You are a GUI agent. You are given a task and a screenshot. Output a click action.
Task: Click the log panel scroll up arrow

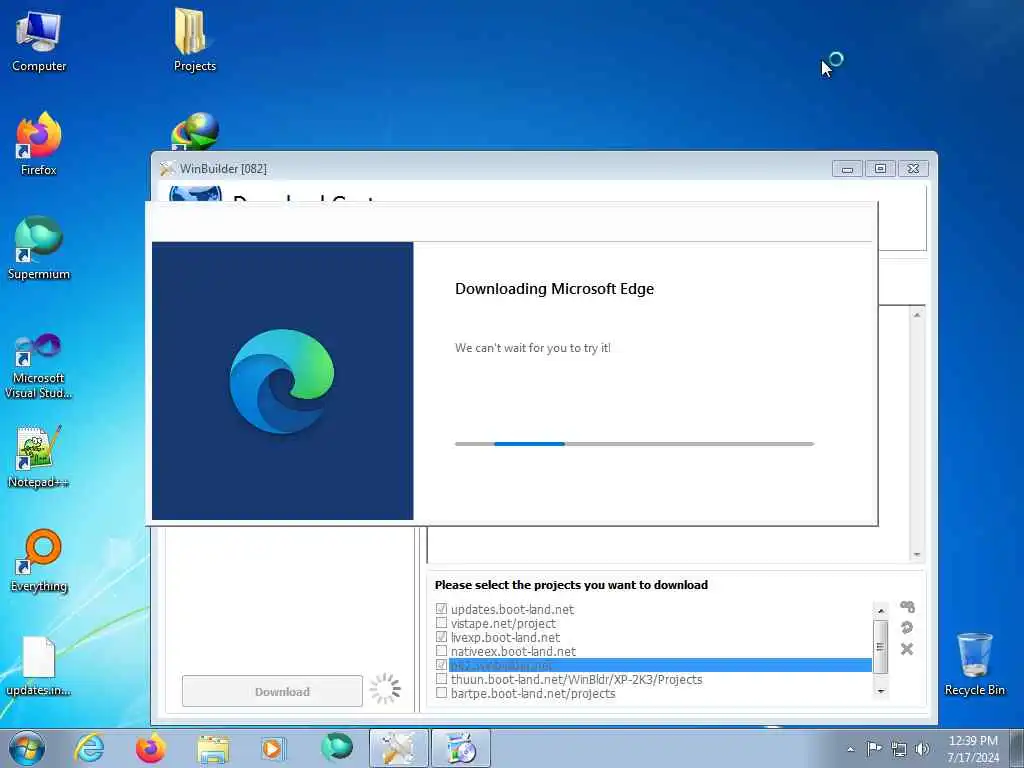tap(917, 315)
